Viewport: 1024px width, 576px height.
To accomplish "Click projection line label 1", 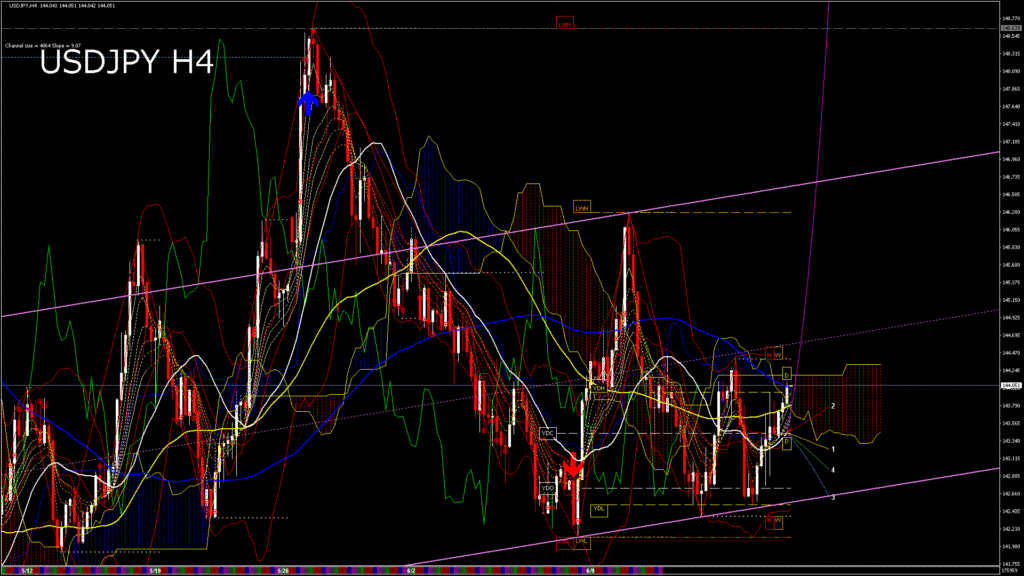I will click(x=833, y=449).
